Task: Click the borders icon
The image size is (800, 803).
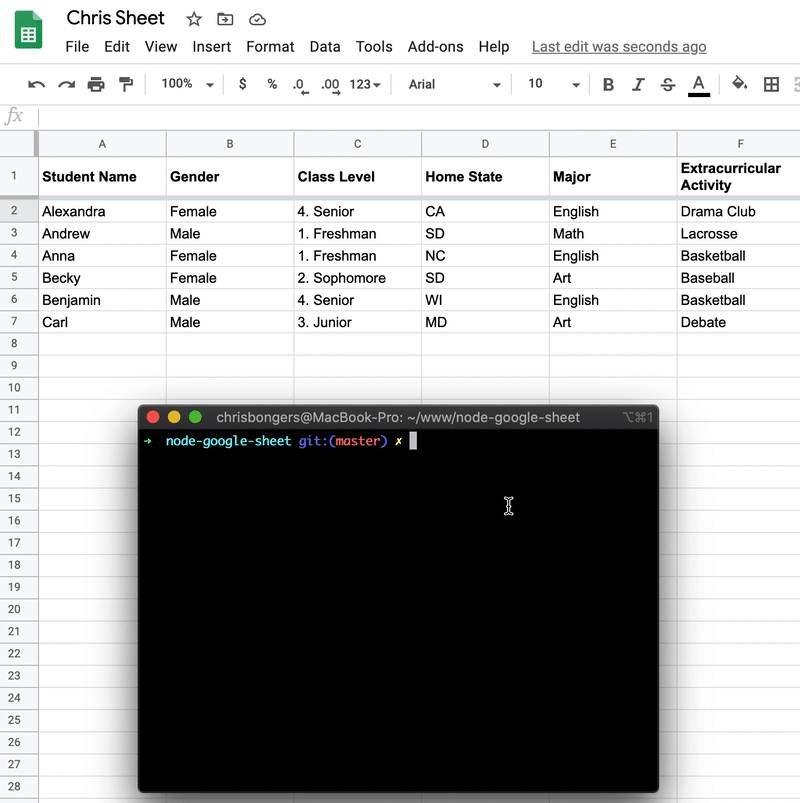Action: (771, 84)
